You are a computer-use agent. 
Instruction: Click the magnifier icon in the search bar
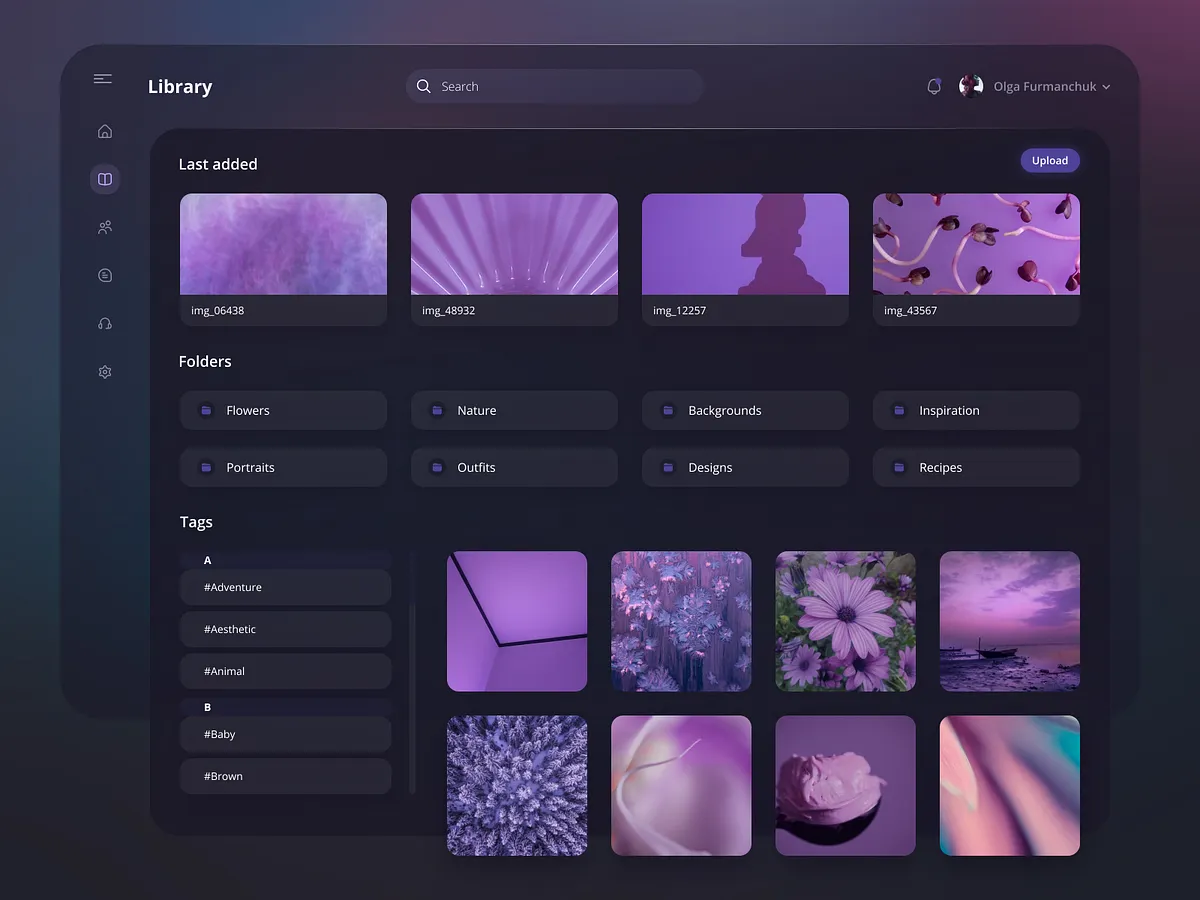pos(424,86)
